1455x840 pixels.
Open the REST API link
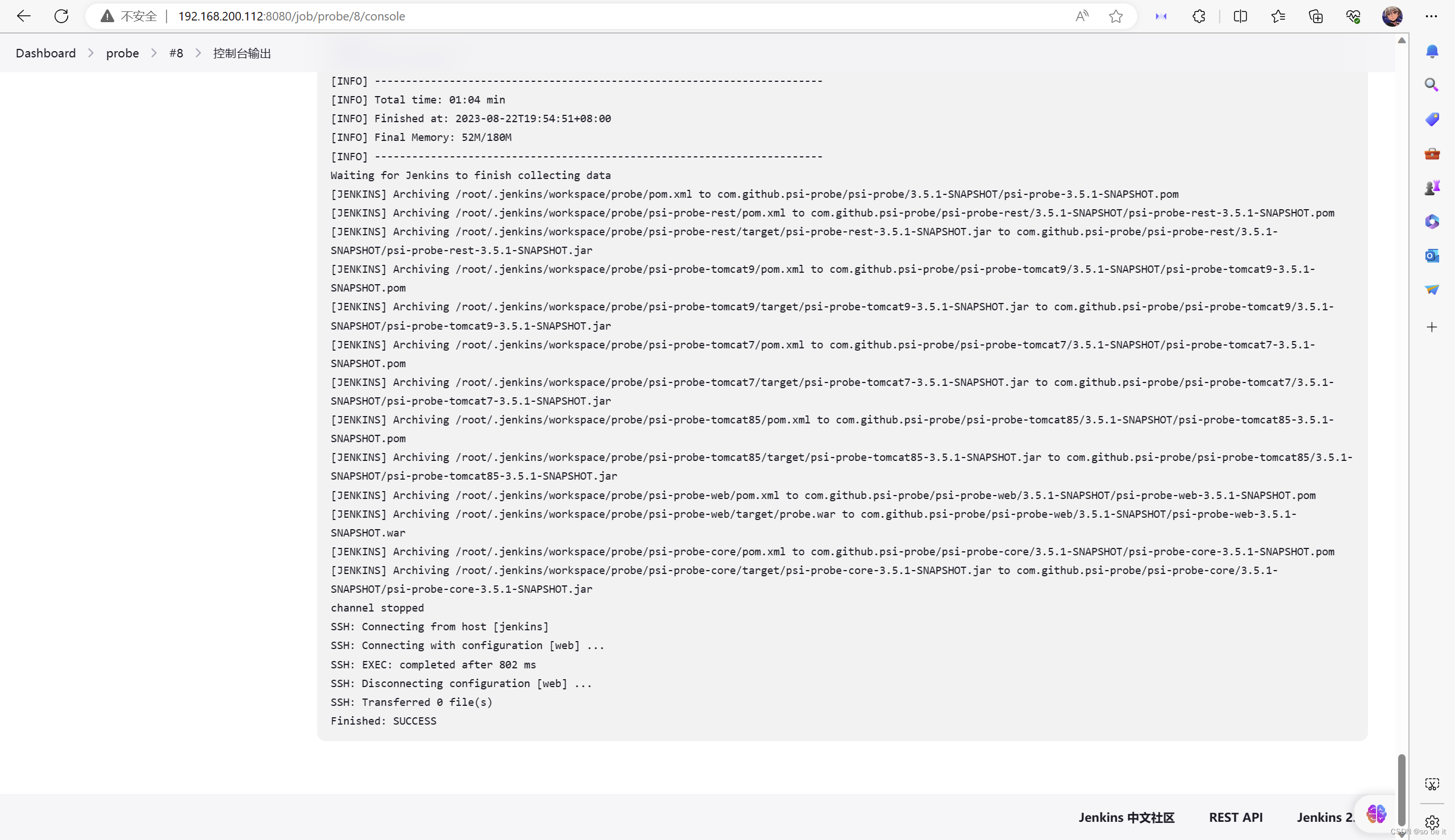(1236, 817)
